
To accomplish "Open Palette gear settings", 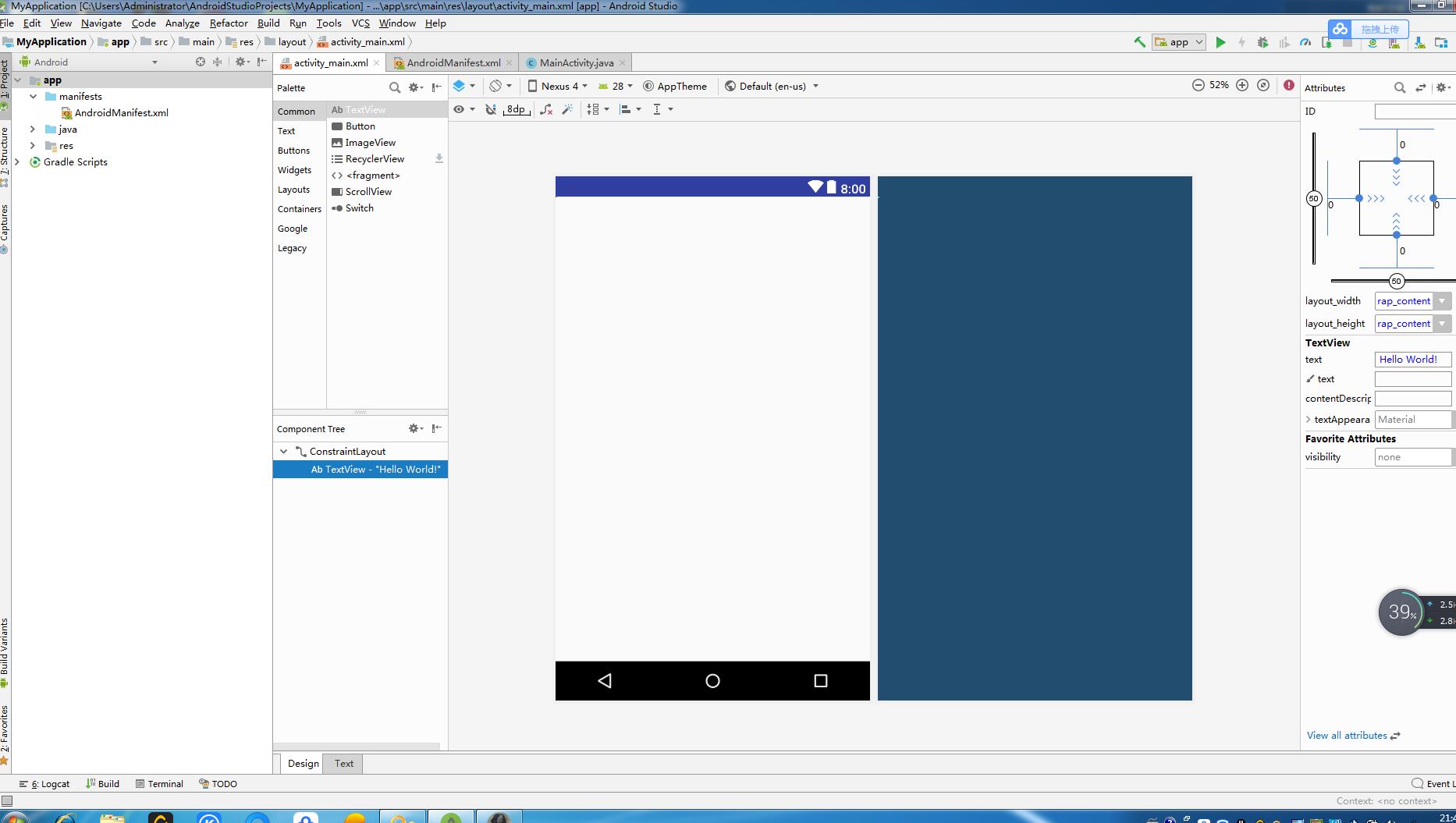I will coord(416,87).
